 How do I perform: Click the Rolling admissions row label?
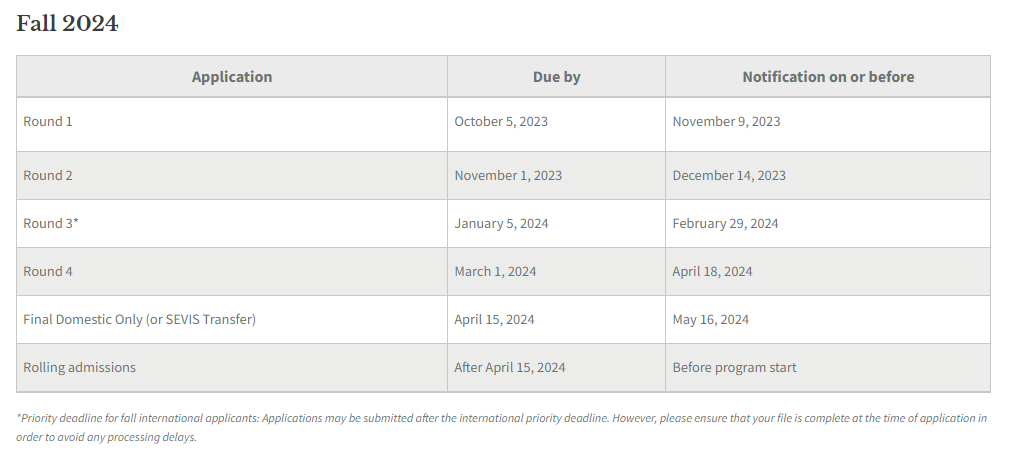80,367
